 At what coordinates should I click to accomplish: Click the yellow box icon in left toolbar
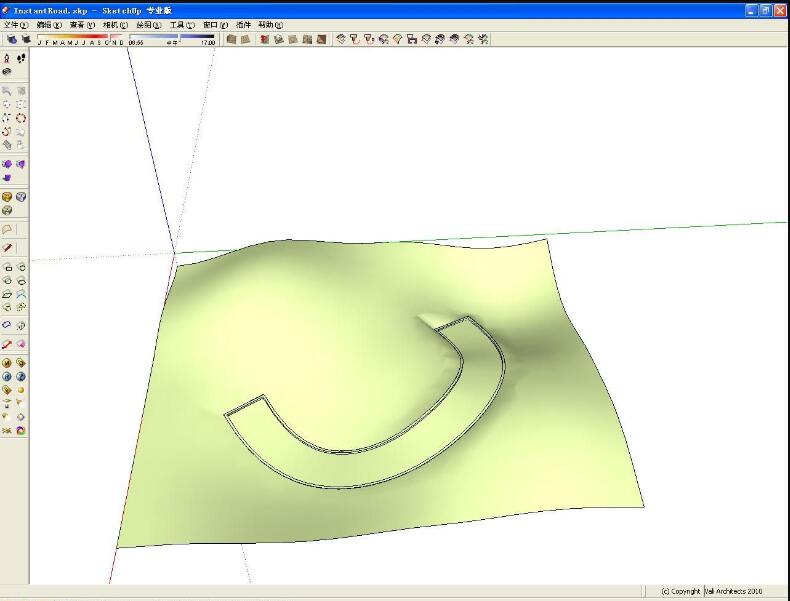[x=7, y=197]
